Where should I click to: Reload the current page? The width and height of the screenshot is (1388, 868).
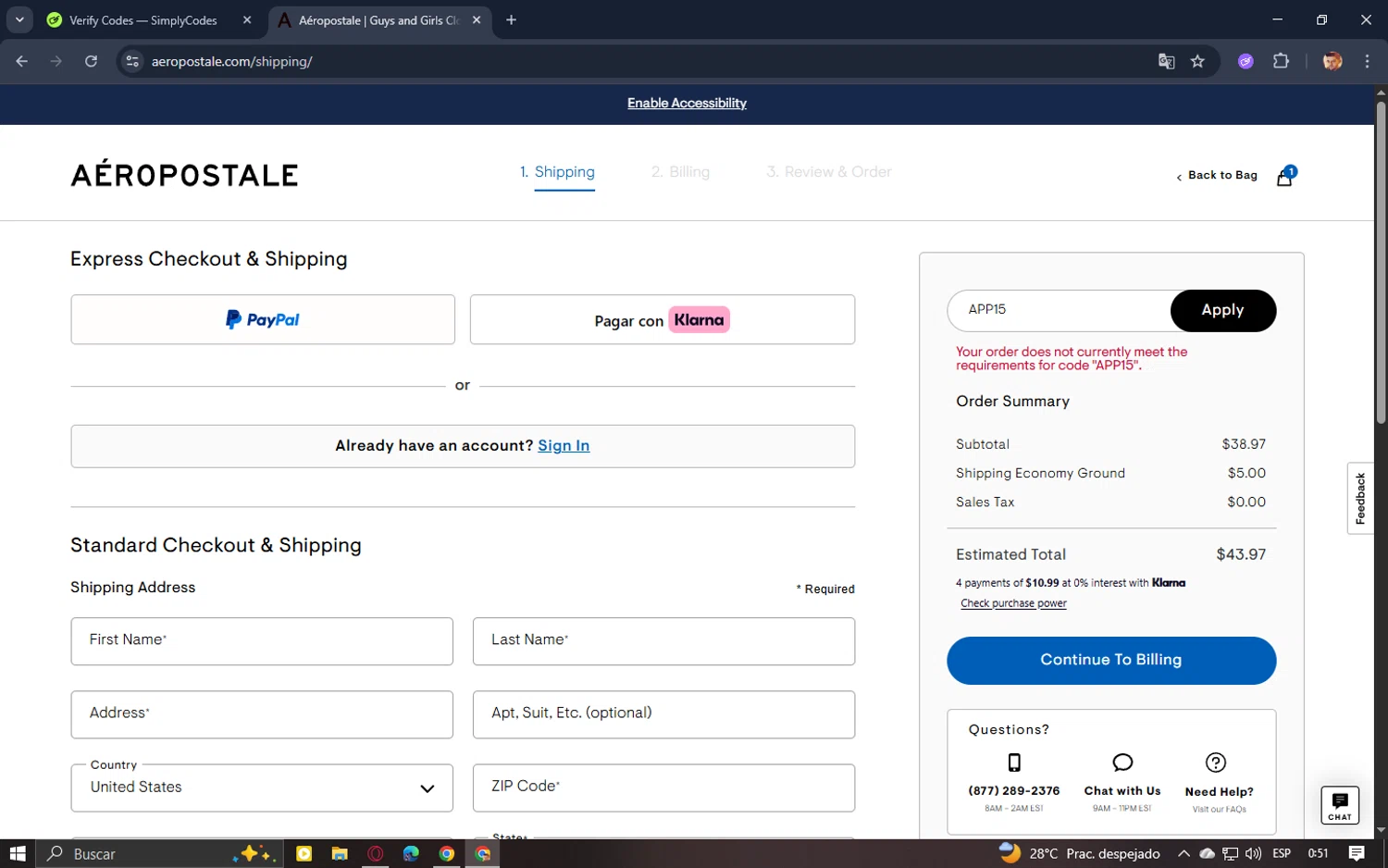pos(91,61)
